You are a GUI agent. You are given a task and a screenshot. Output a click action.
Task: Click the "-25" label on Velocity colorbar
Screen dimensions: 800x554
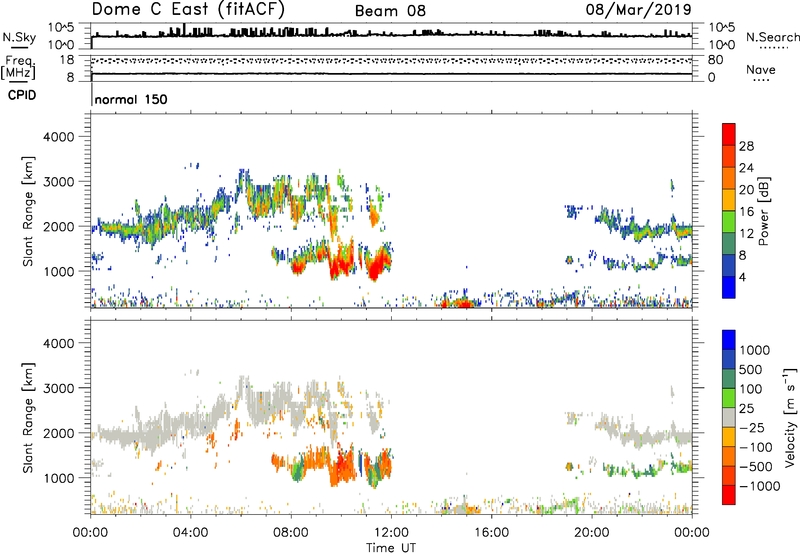(751, 427)
